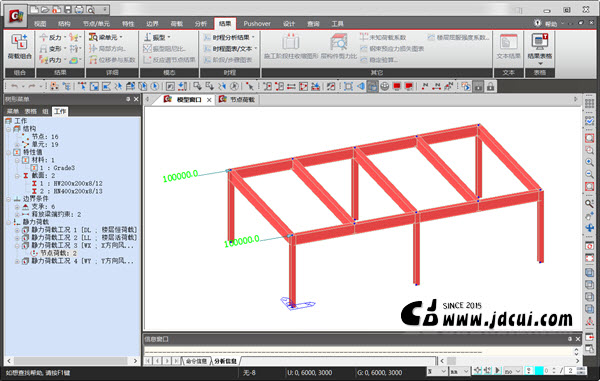Click the 时程分析结果 button
This screenshot has width=600, height=381.
click(229, 37)
